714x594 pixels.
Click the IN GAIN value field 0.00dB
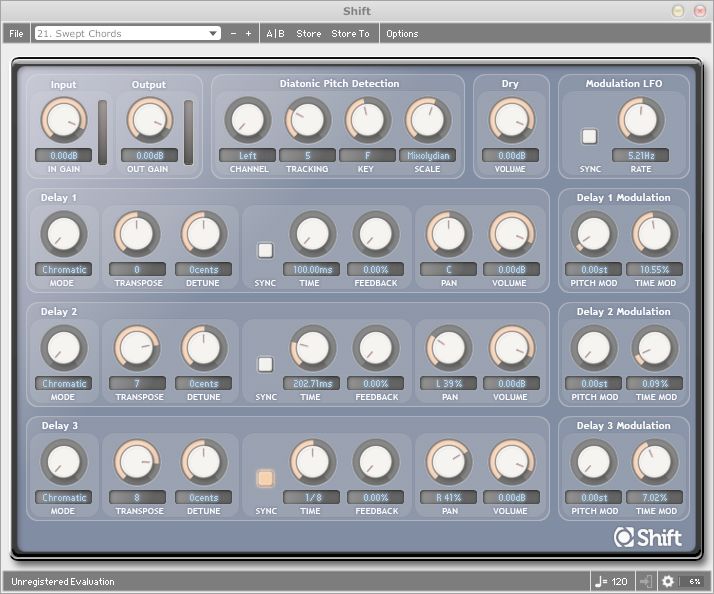pyautogui.click(x=63, y=155)
